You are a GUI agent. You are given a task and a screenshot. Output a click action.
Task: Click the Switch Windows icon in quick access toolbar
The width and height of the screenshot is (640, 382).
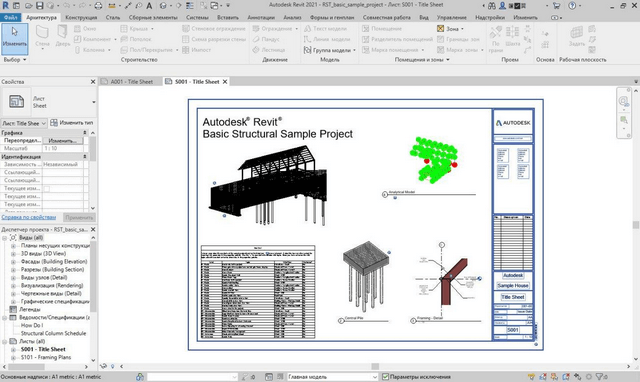pyautogui.click(x=215, y=6)
